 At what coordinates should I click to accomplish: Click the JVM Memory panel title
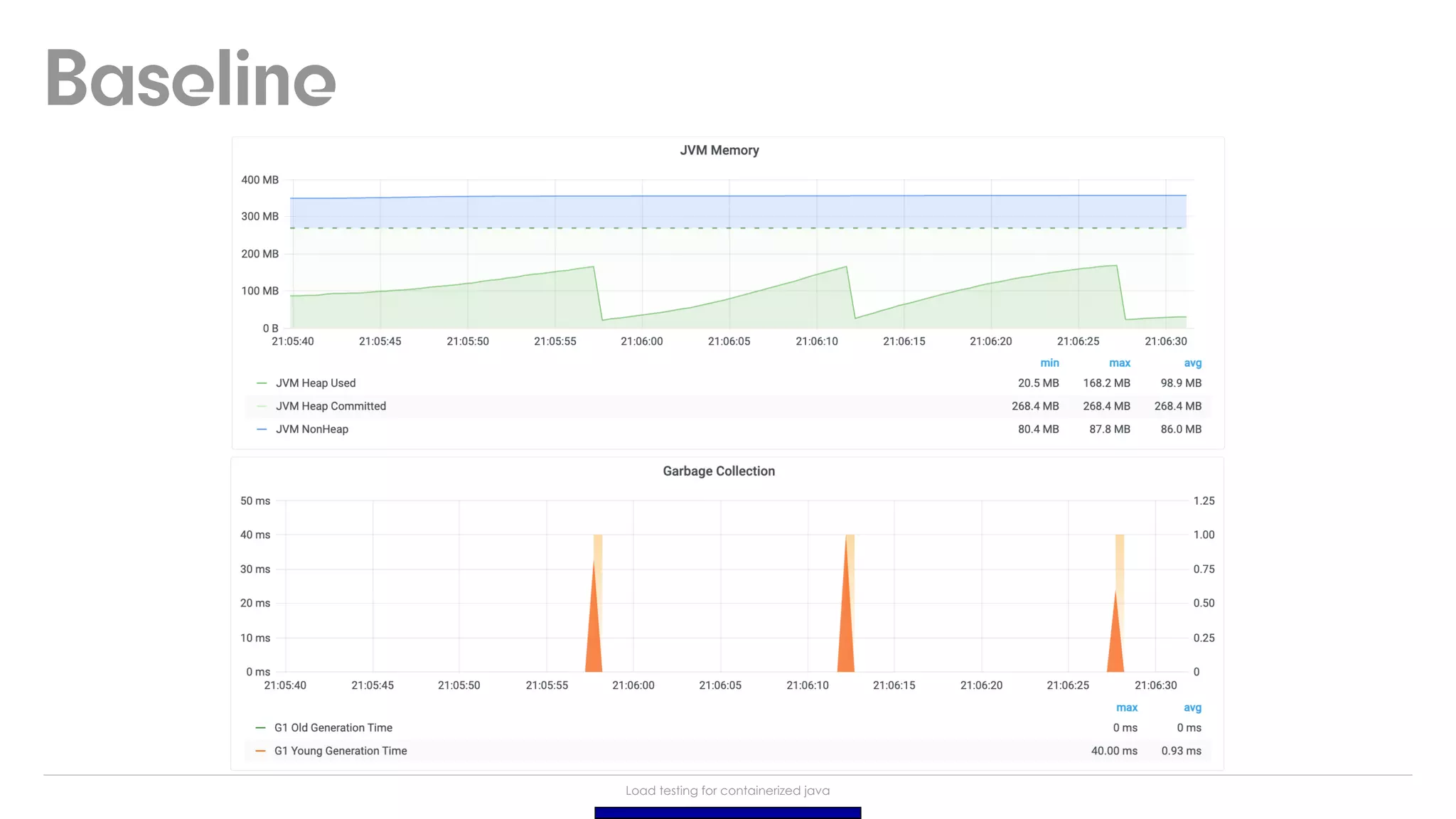719,150
